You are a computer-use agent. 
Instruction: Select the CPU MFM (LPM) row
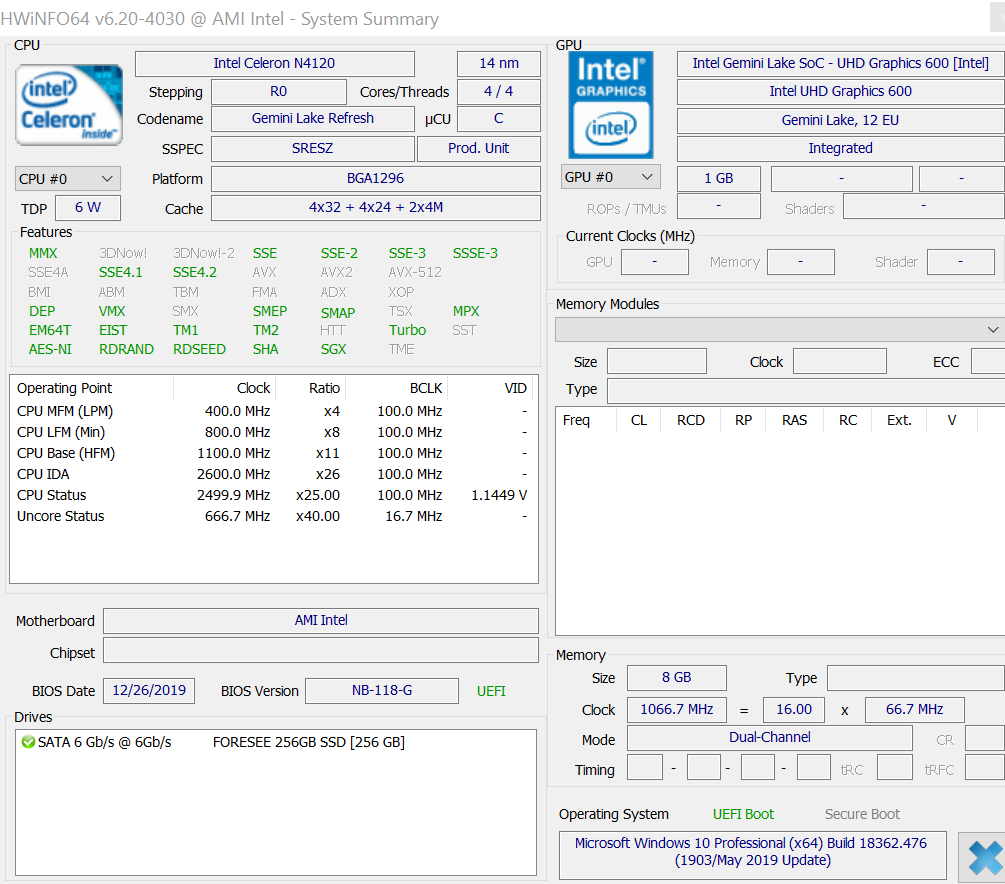[x=274, y=411]
